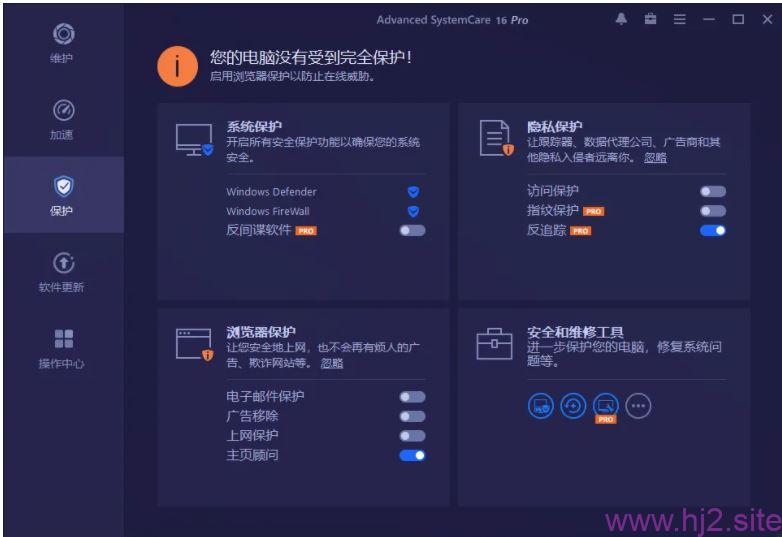782x537 pixels.
Task: Open the hamburger options menu
Action: [x=679, y=19]
